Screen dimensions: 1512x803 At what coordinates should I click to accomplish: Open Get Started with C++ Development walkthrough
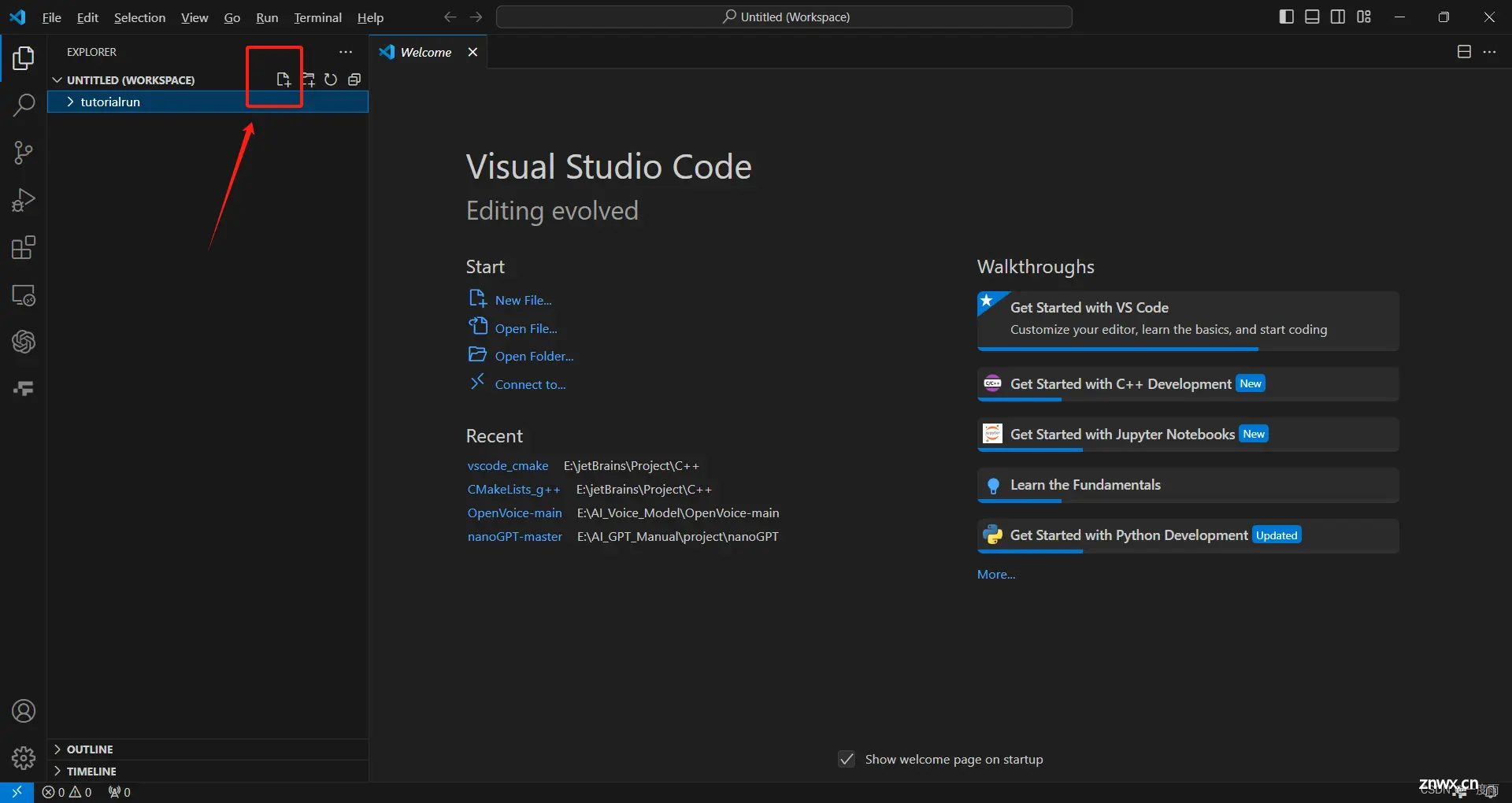click(x=1188, y=384)
